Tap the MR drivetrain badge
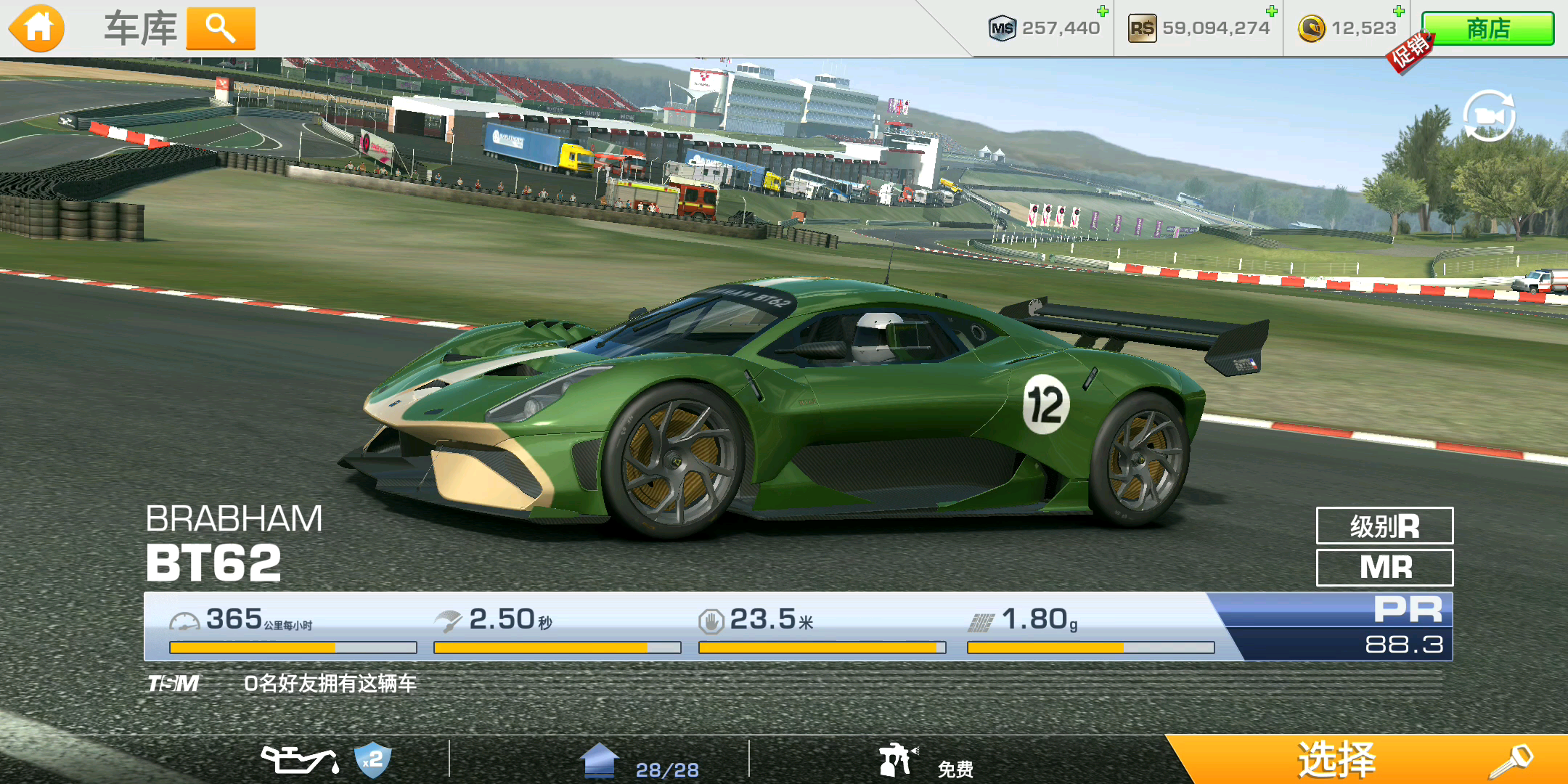 [1384, 568]
